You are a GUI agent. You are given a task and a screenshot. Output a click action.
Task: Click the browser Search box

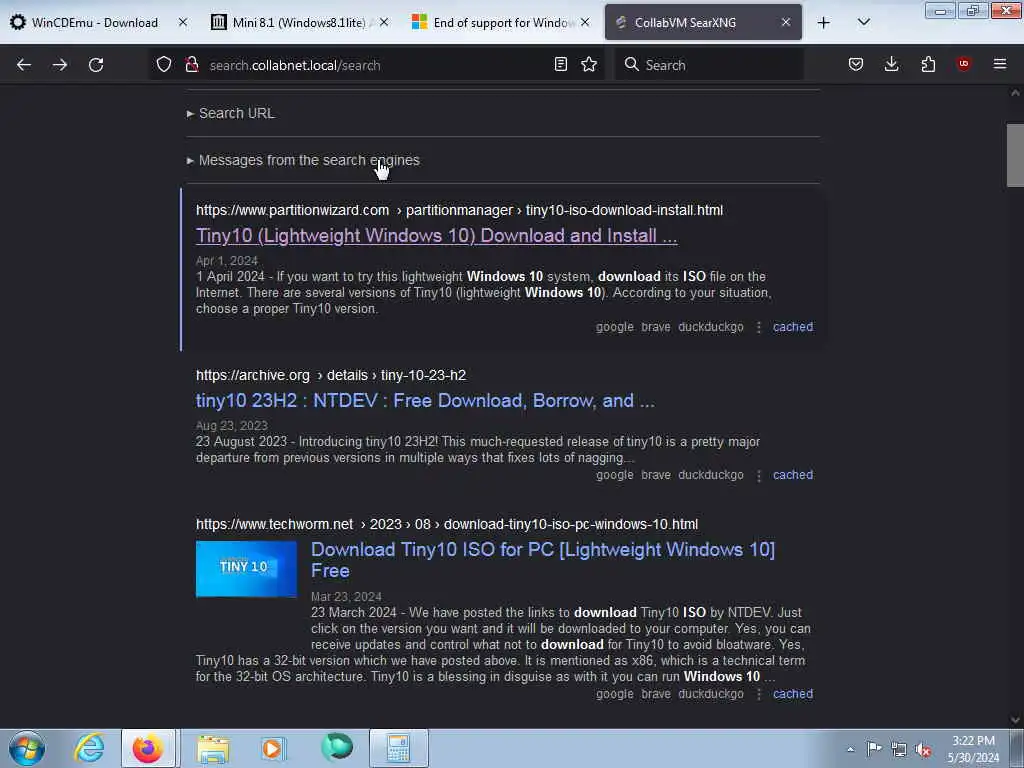709,65
